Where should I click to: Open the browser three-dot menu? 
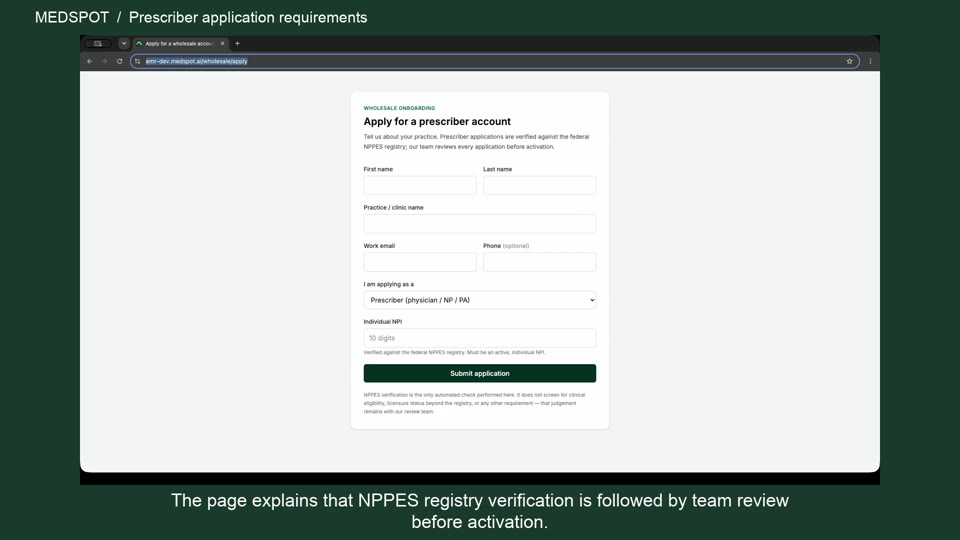(870, 61)
